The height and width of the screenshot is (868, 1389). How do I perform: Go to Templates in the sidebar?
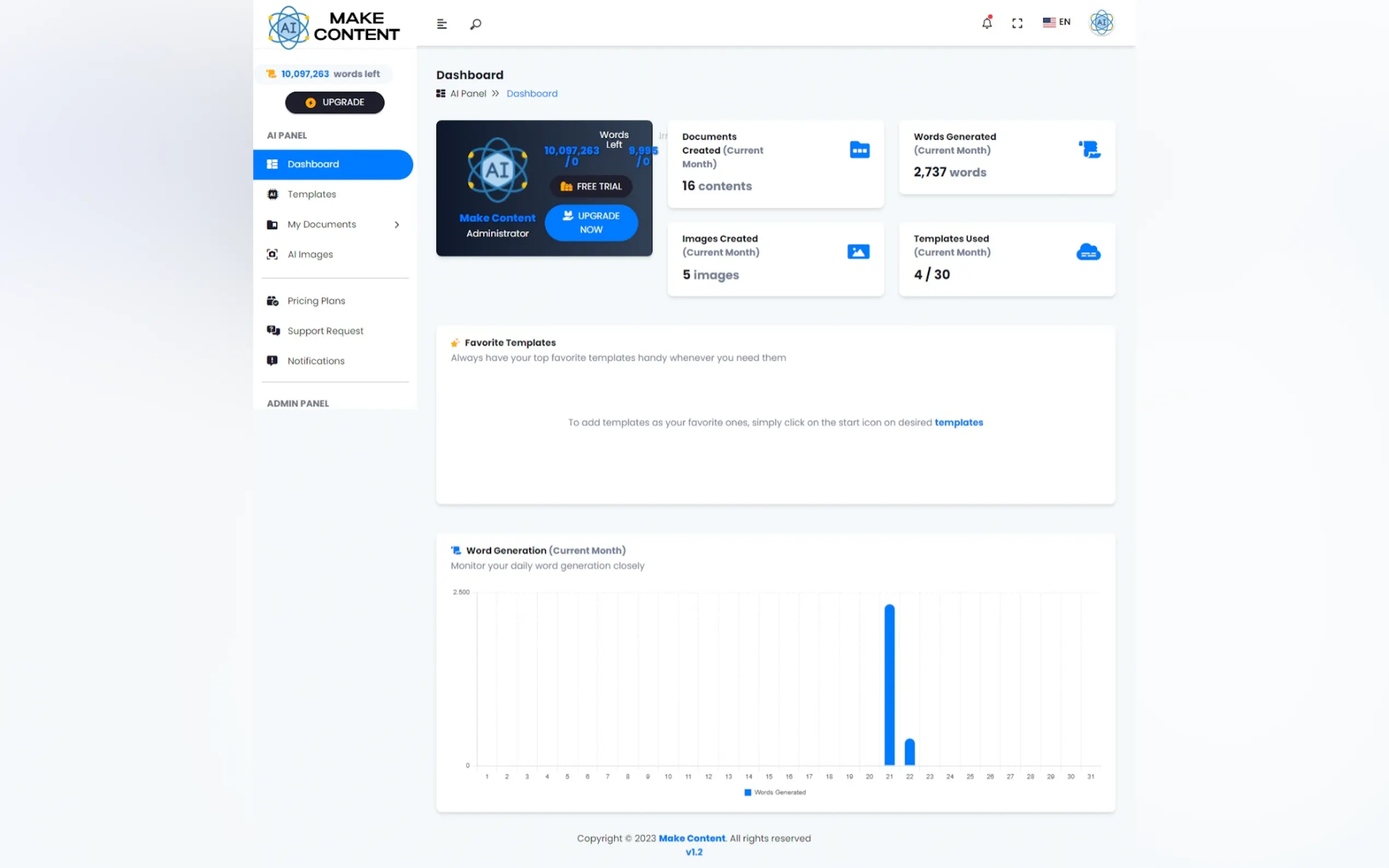311,194
